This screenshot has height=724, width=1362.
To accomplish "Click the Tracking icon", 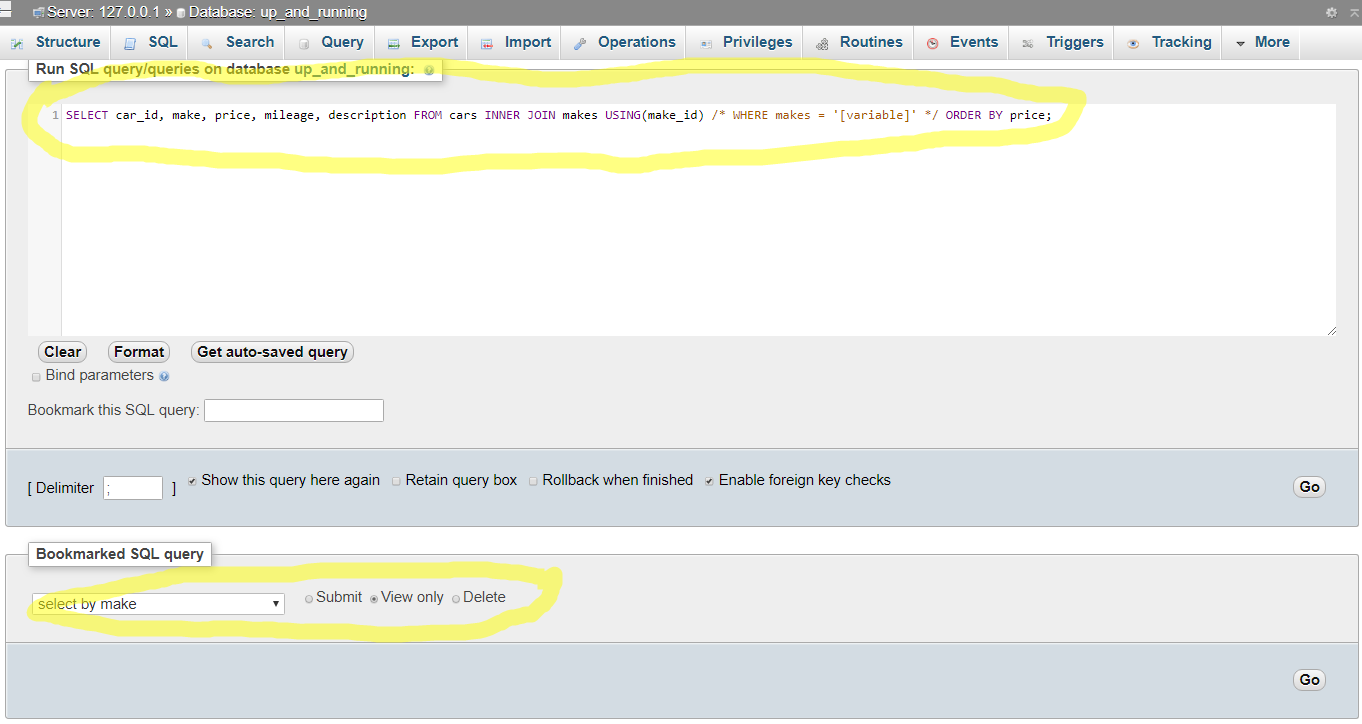I will (1133, 42).
